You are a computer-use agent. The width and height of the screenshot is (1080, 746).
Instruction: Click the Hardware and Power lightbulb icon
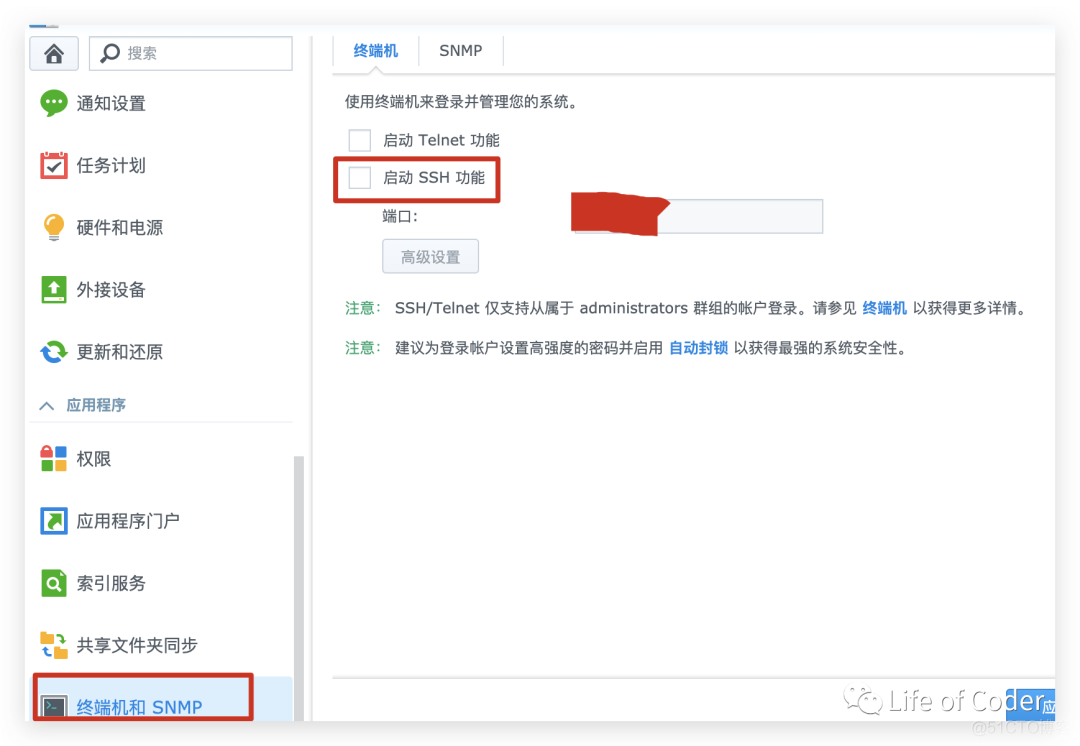tap(54, 227)
